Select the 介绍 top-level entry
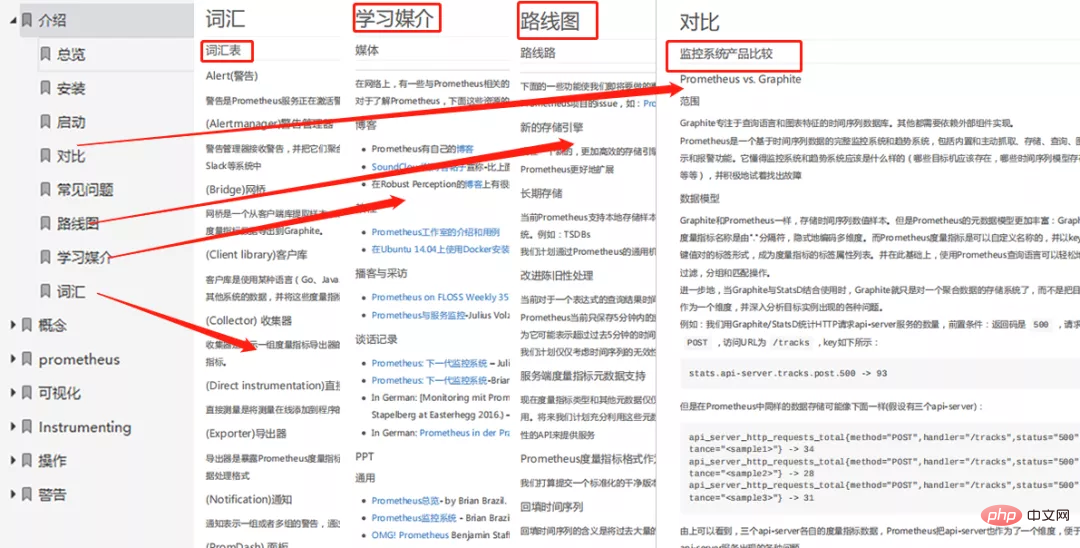The height and width of the screenshot is (548, 1080). click(x=52, y=20)
